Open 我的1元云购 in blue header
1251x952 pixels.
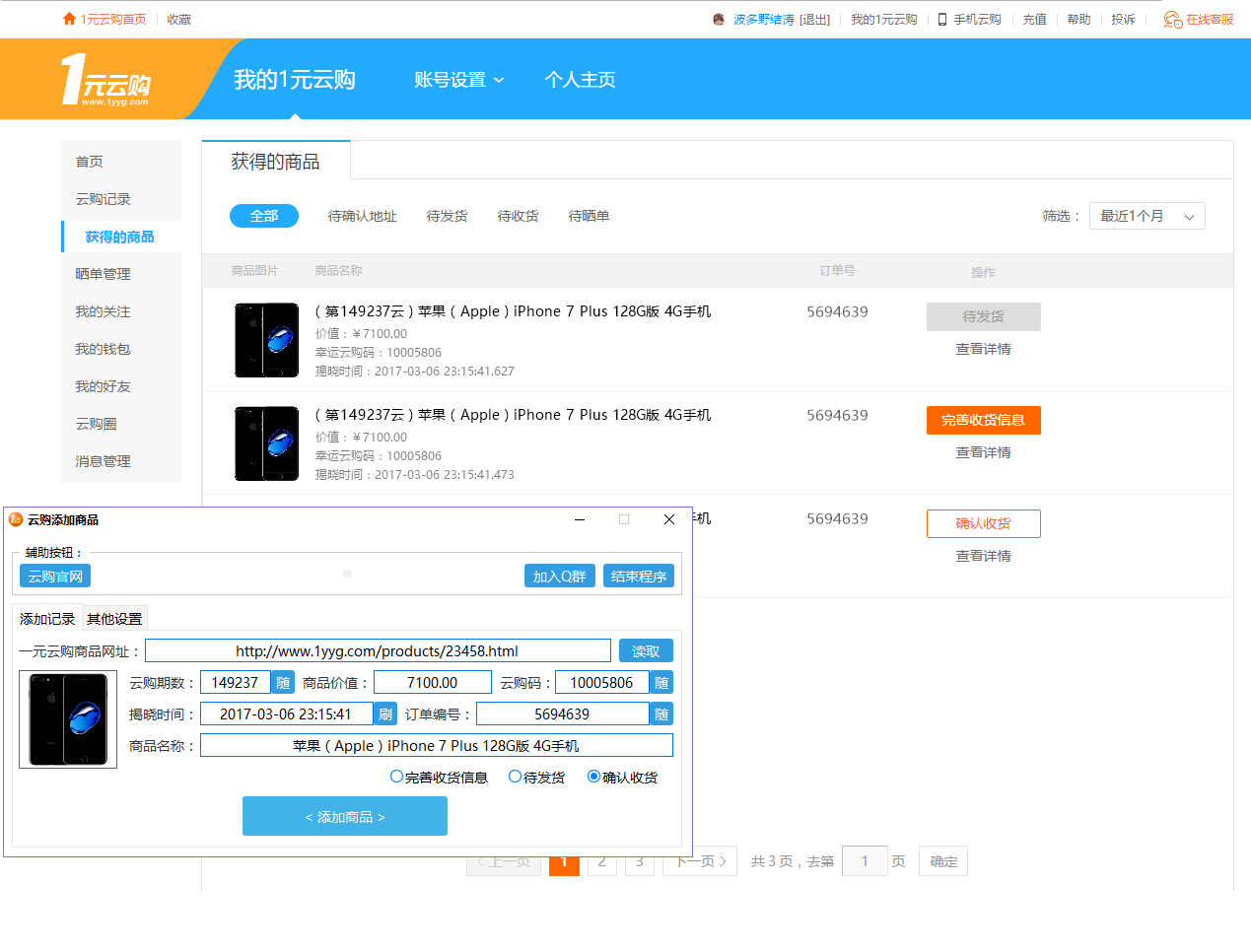click(x=294, y=80)
